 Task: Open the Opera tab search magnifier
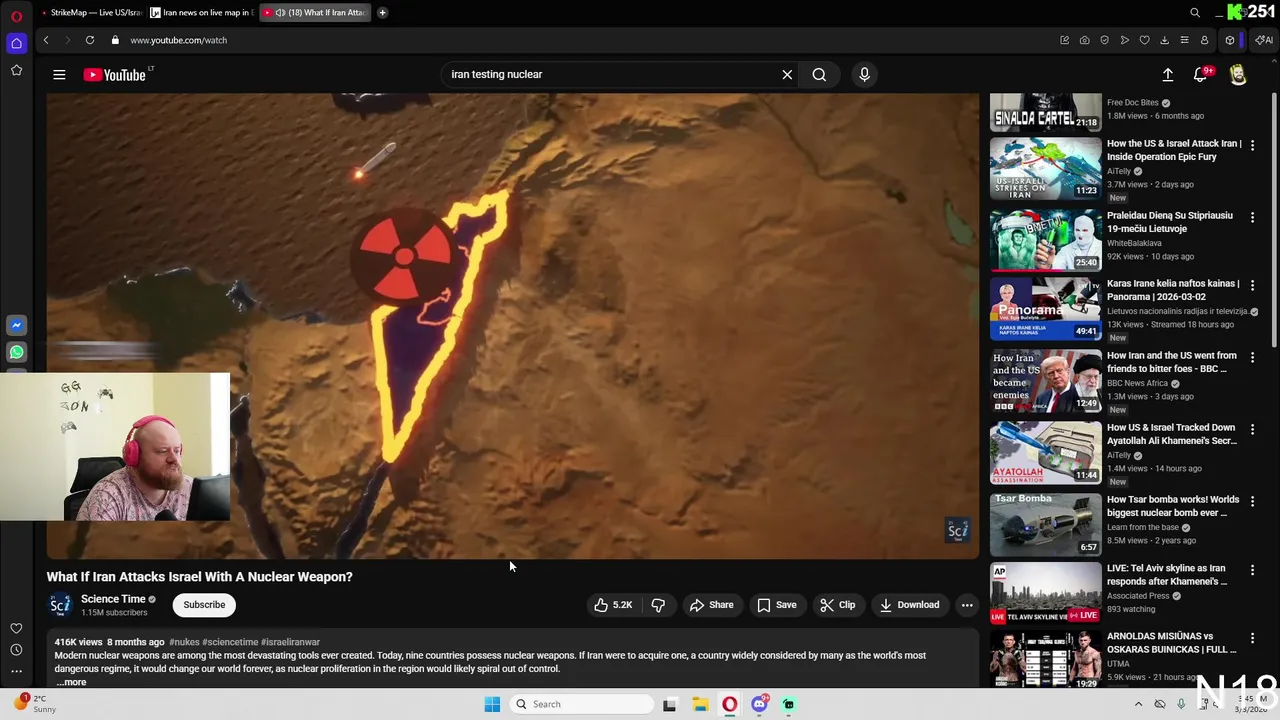click(1195, 13)
